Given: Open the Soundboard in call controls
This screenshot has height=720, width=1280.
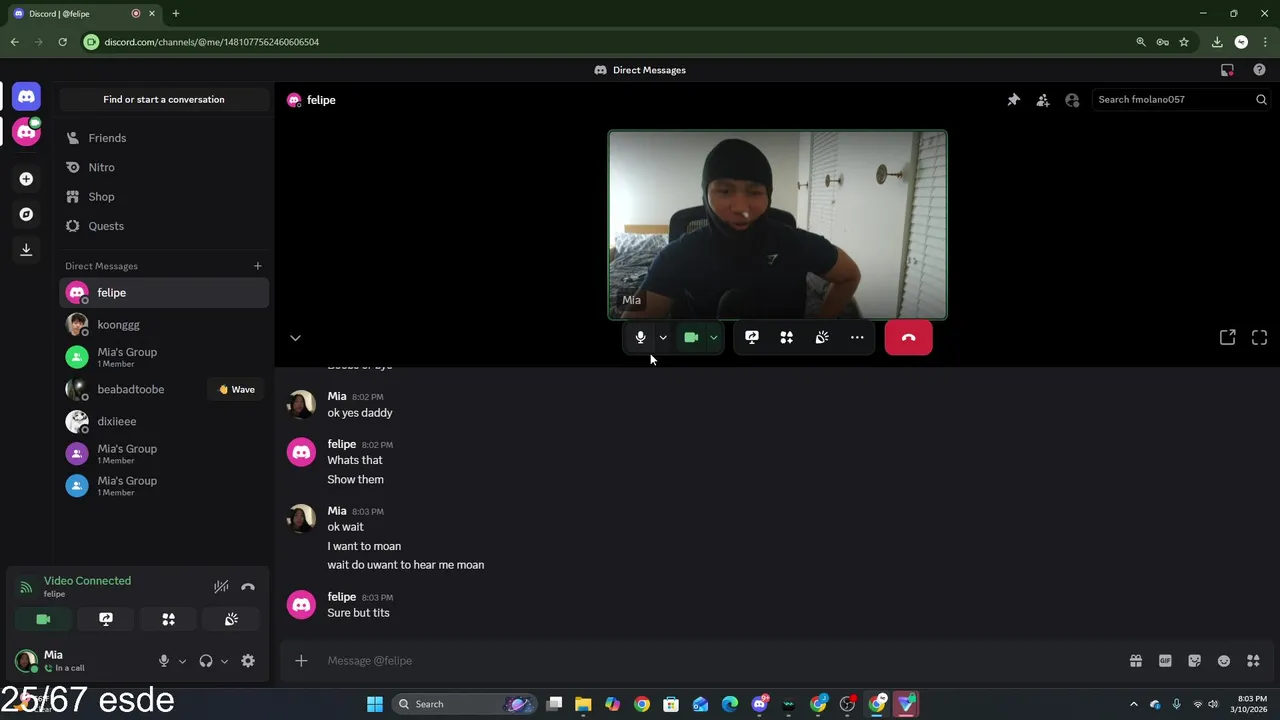Looking at the screenshot, I should [822, 338].
